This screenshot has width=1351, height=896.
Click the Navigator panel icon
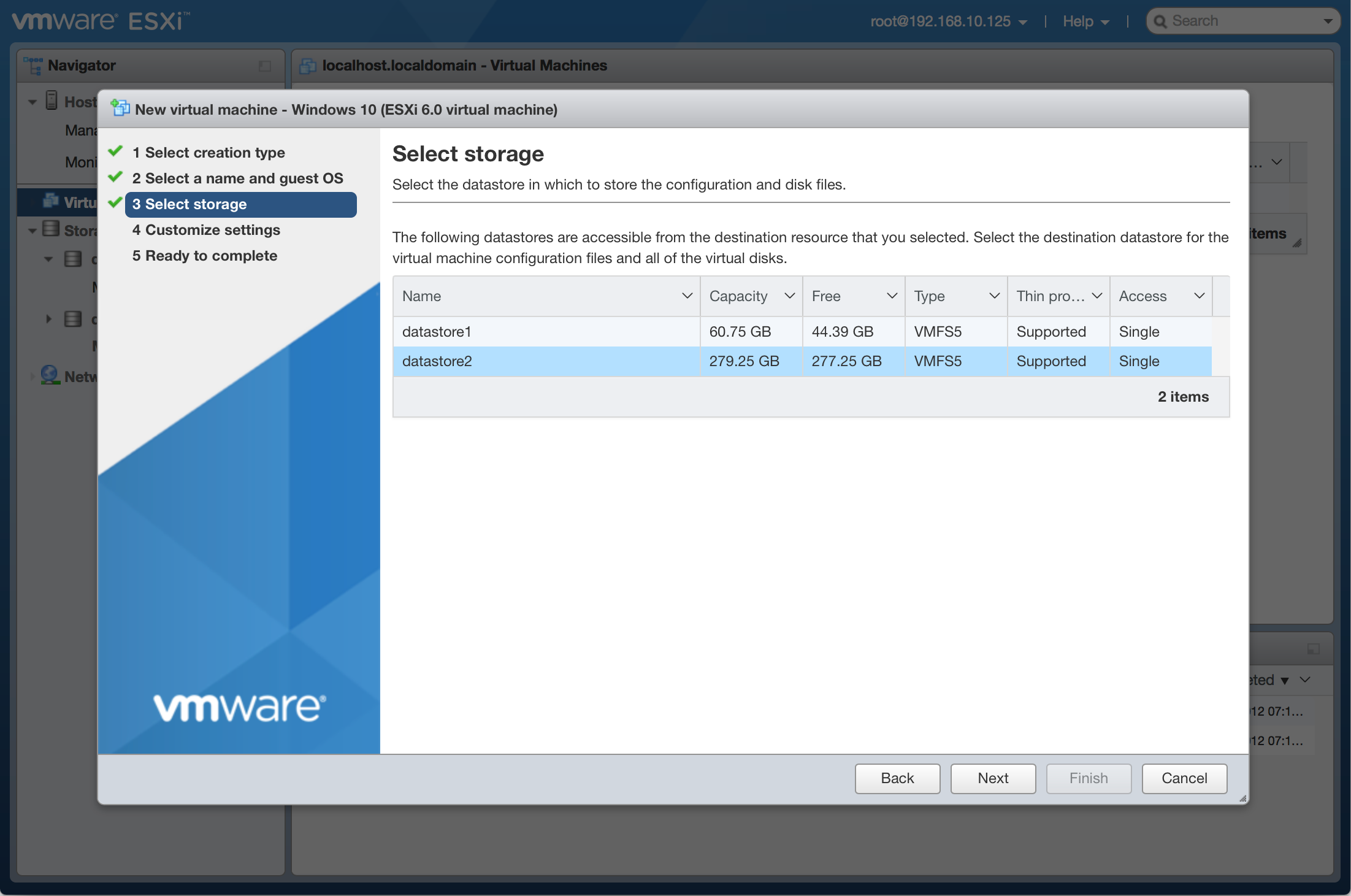click(x=33, y=66)
